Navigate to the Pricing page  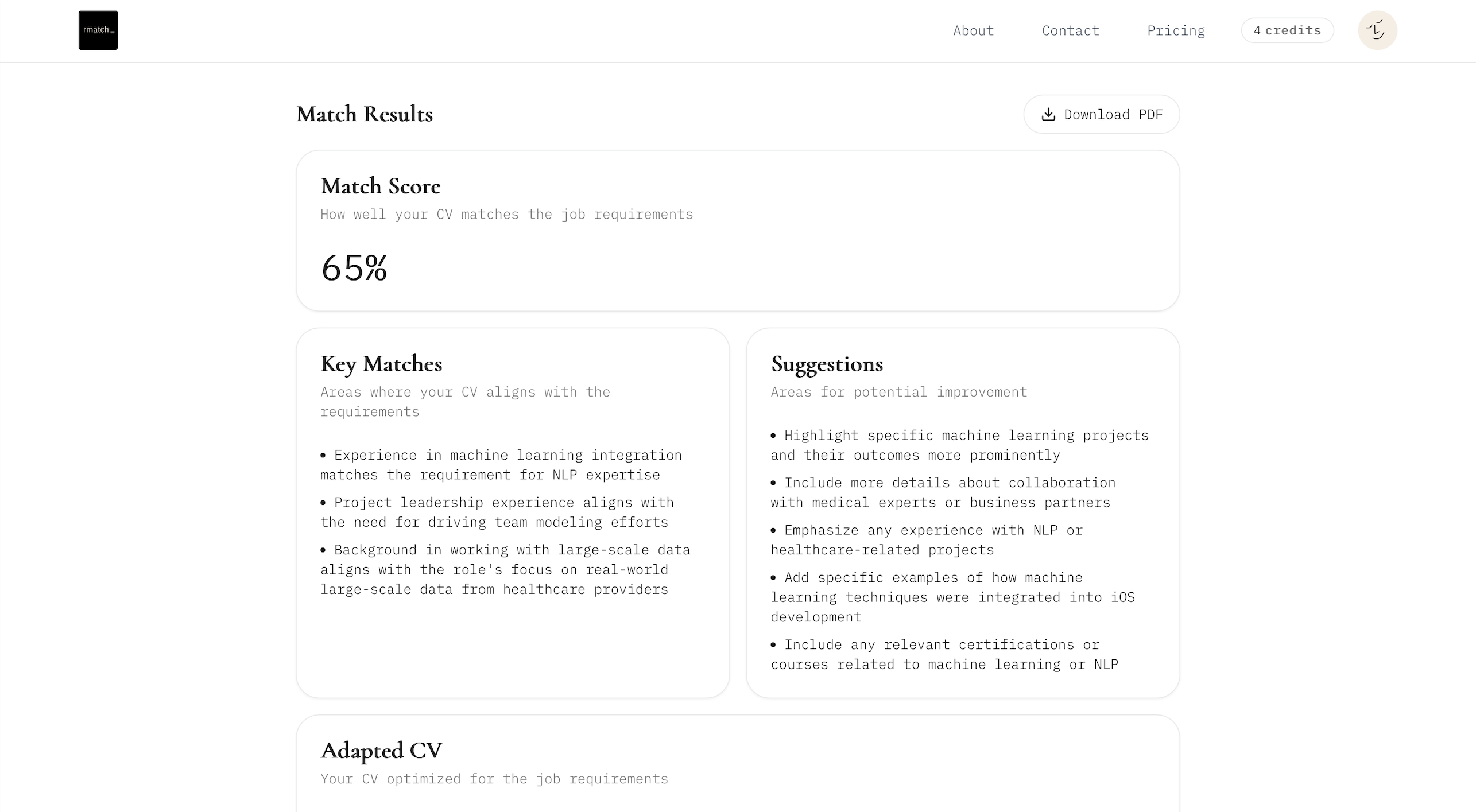click(x=1176, y=30)
